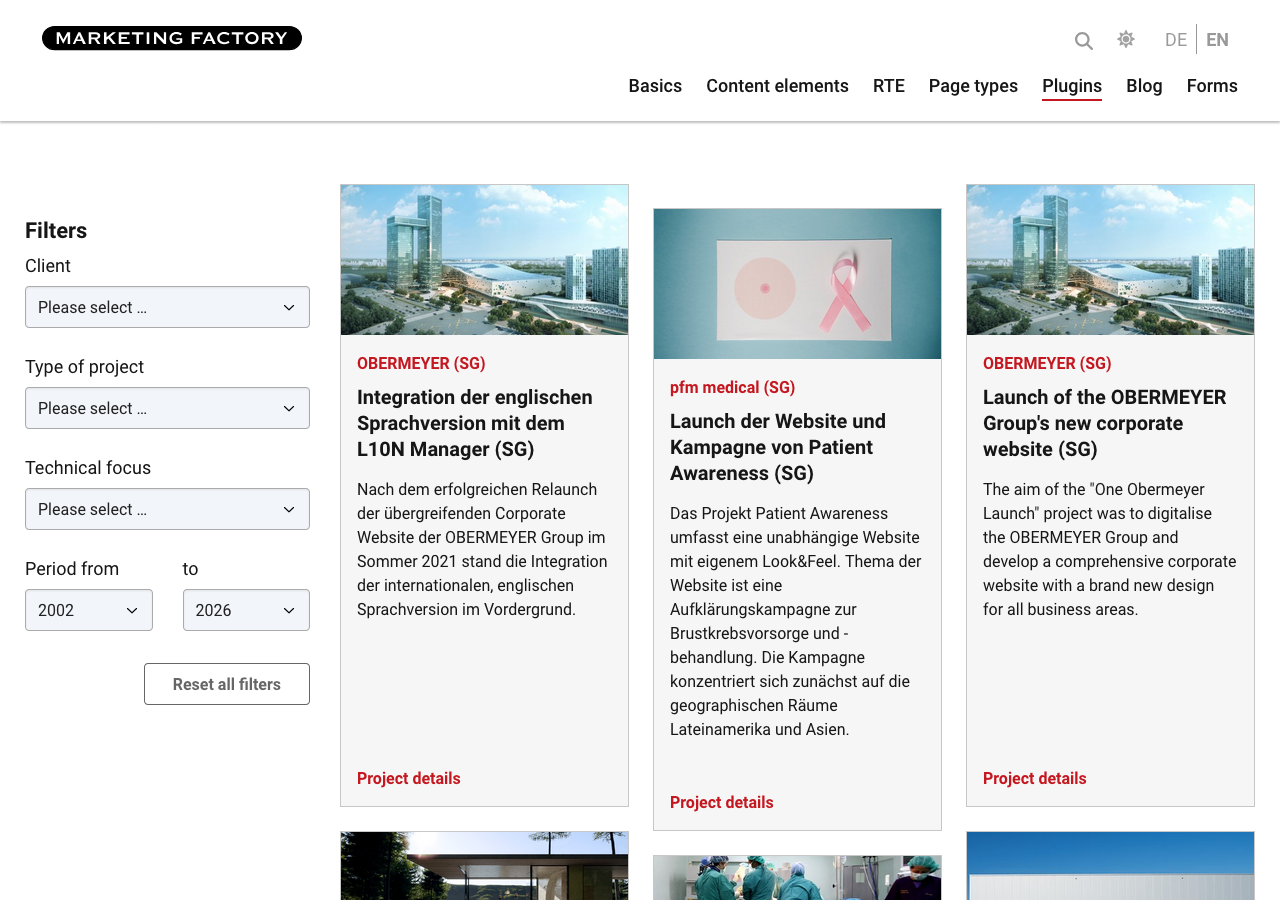Open the Basics menu item
The image size is (1280, 900).
pos(655,86)
